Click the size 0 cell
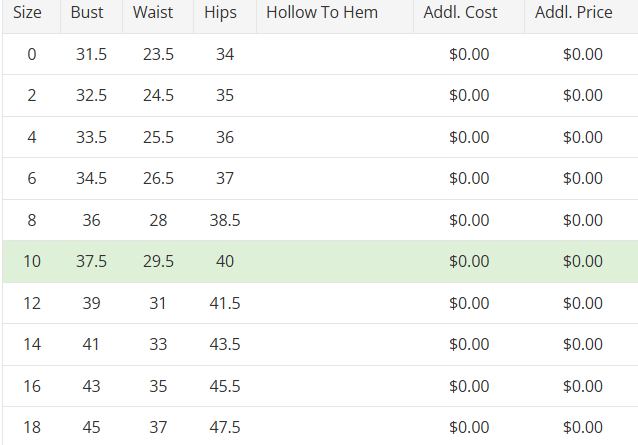 [31, 55]
